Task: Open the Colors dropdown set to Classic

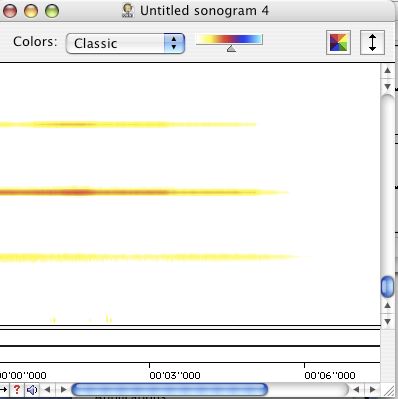Action: [x=125, y=43]
